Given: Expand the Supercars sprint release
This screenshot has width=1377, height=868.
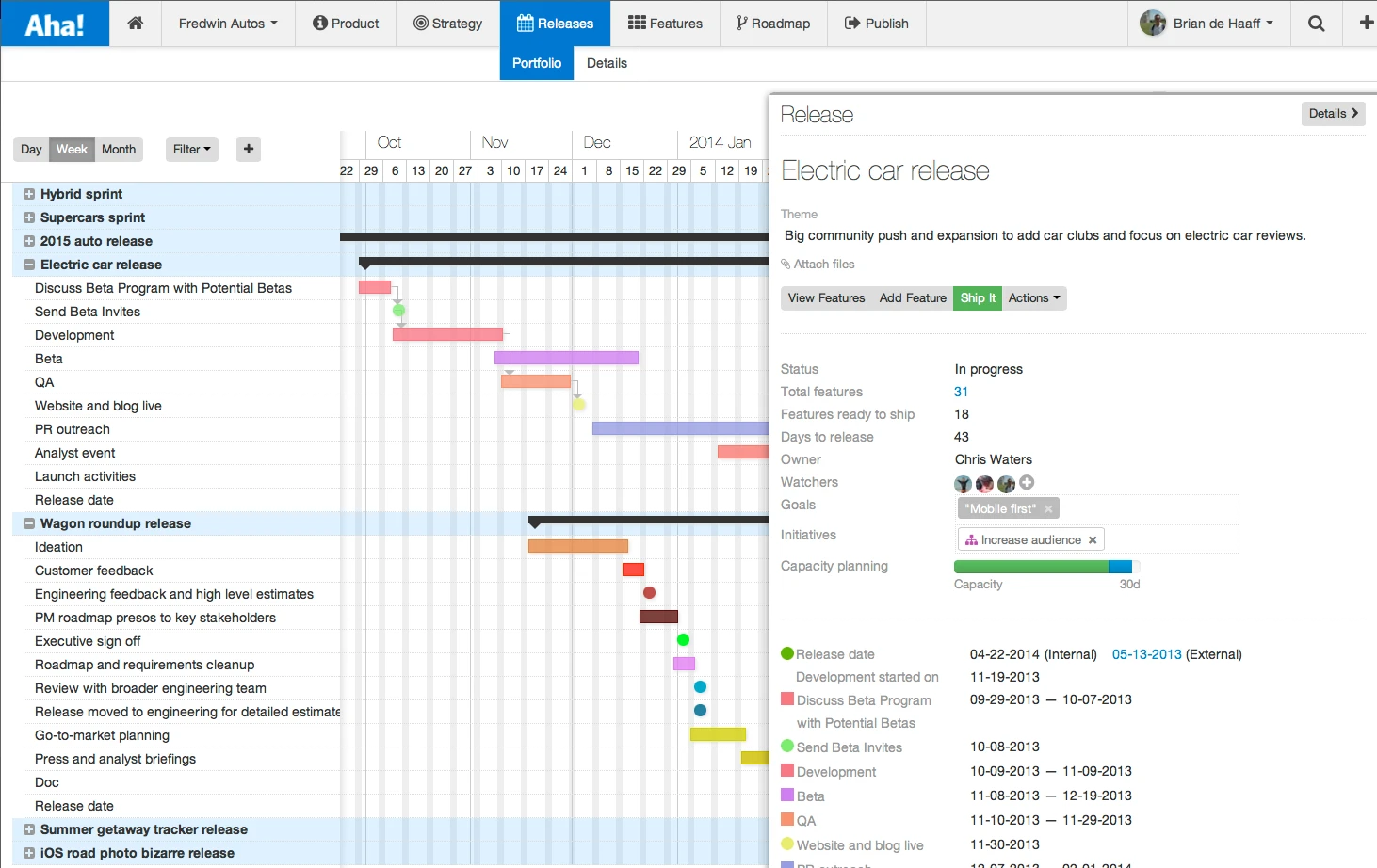Looking at the screenshot, I should tap(29, 217).
